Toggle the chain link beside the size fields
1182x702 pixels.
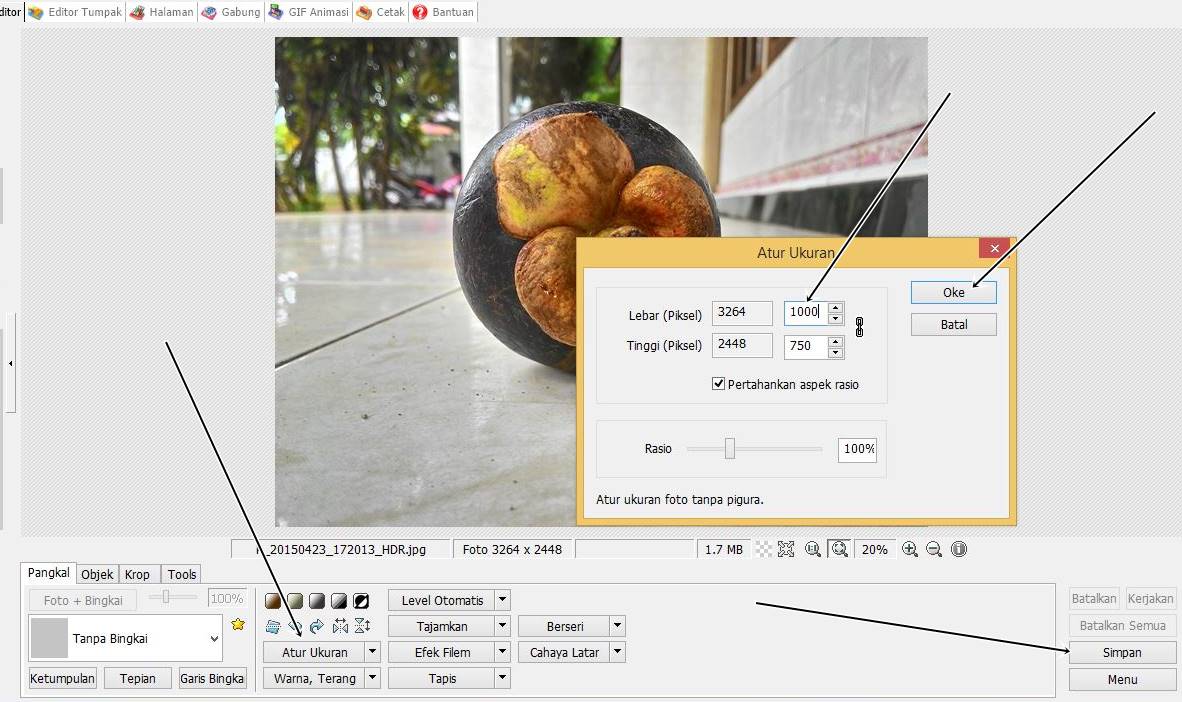tap(859, 328)
